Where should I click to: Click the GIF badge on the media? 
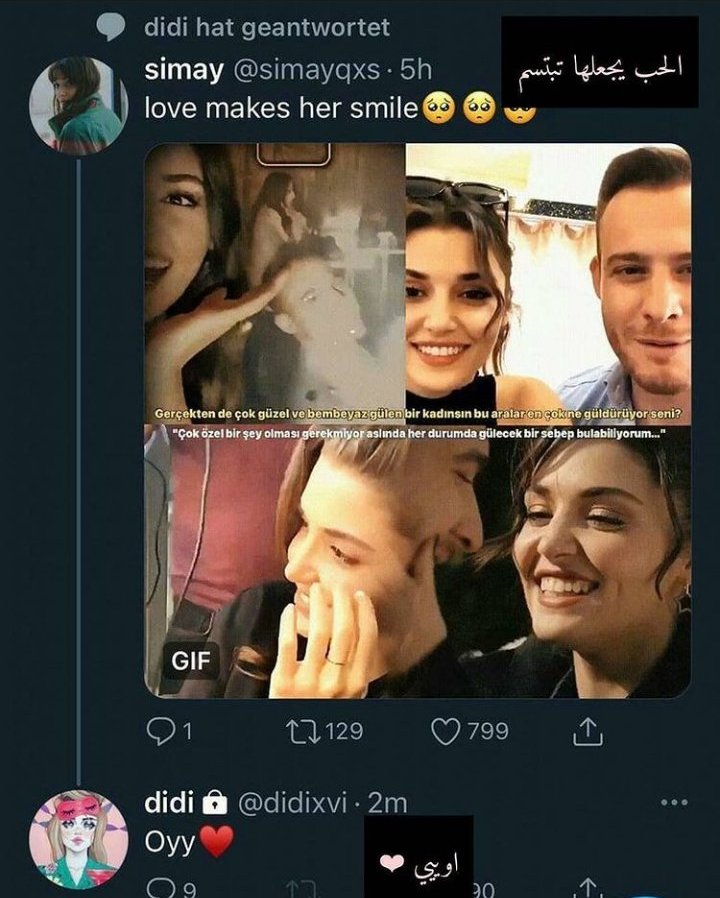click(x=190, y=661)
